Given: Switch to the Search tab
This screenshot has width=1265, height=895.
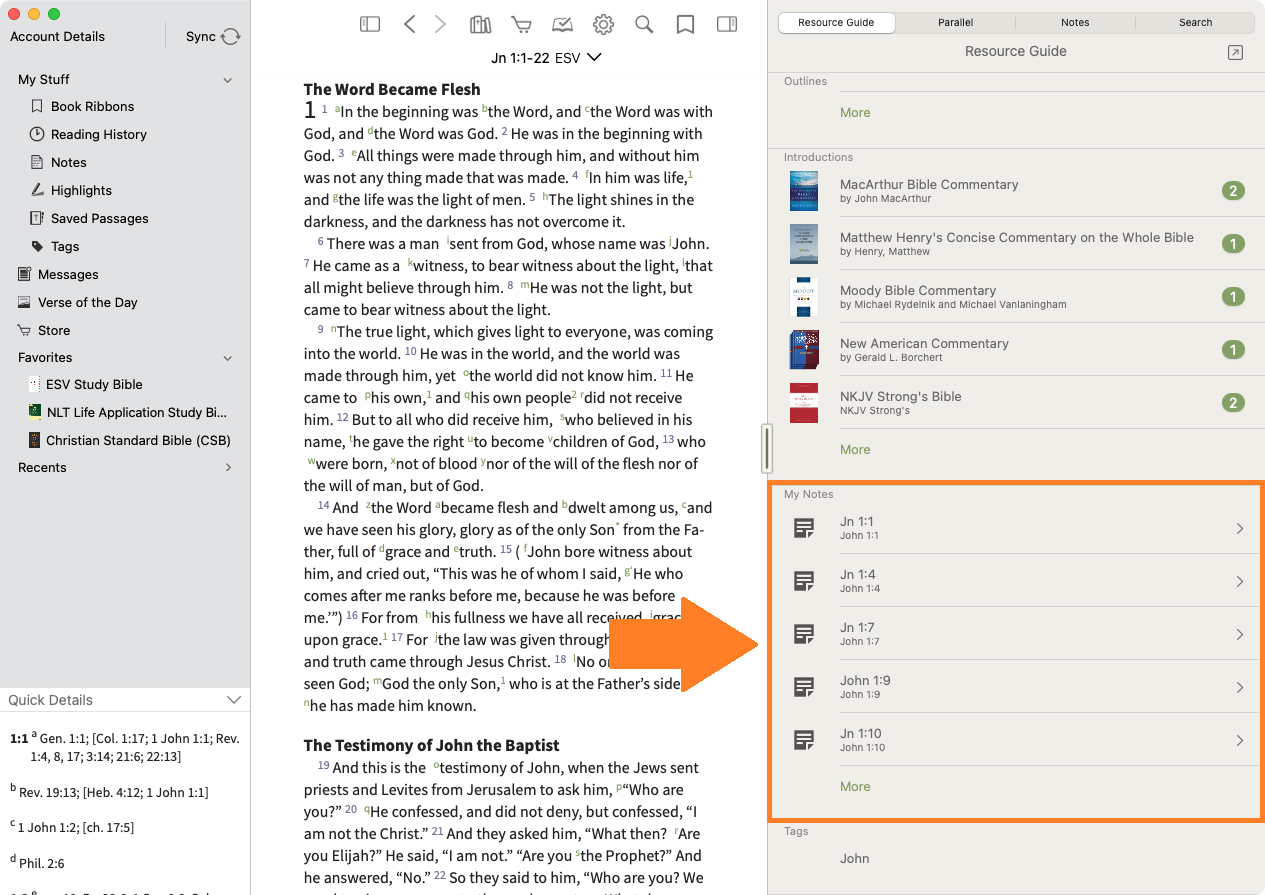Looking at the screenshot, I should coord(1195,22).
